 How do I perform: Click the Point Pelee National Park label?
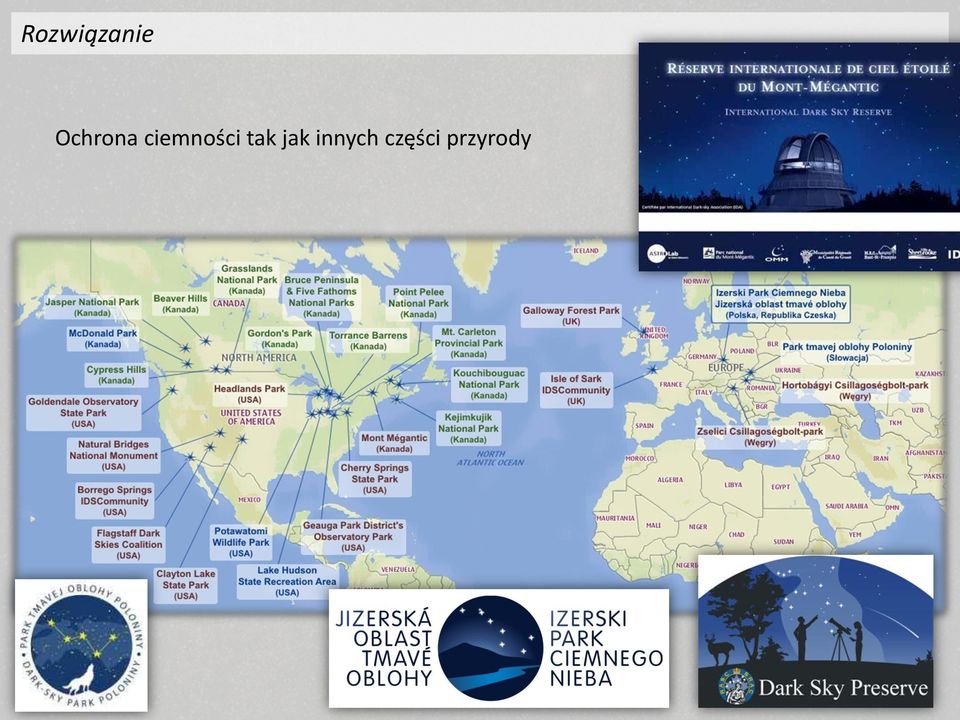[x=418, y=303]
